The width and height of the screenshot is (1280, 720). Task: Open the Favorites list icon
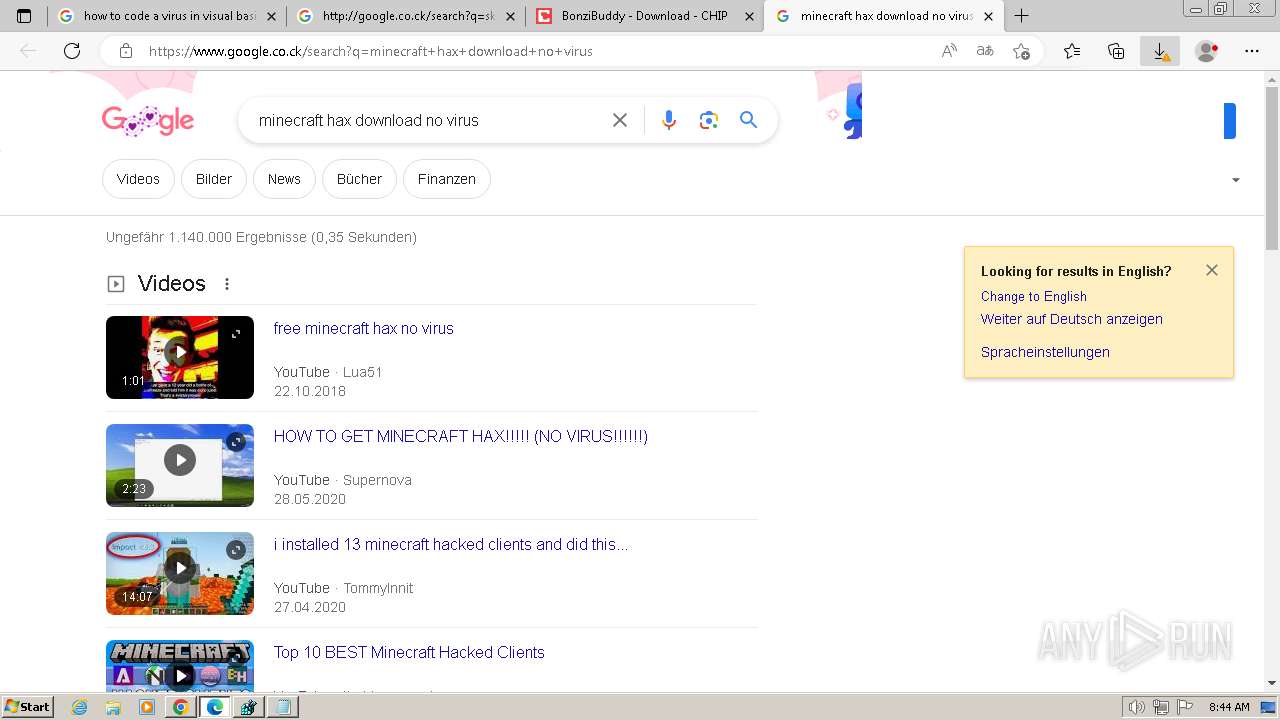(1072, 51)
